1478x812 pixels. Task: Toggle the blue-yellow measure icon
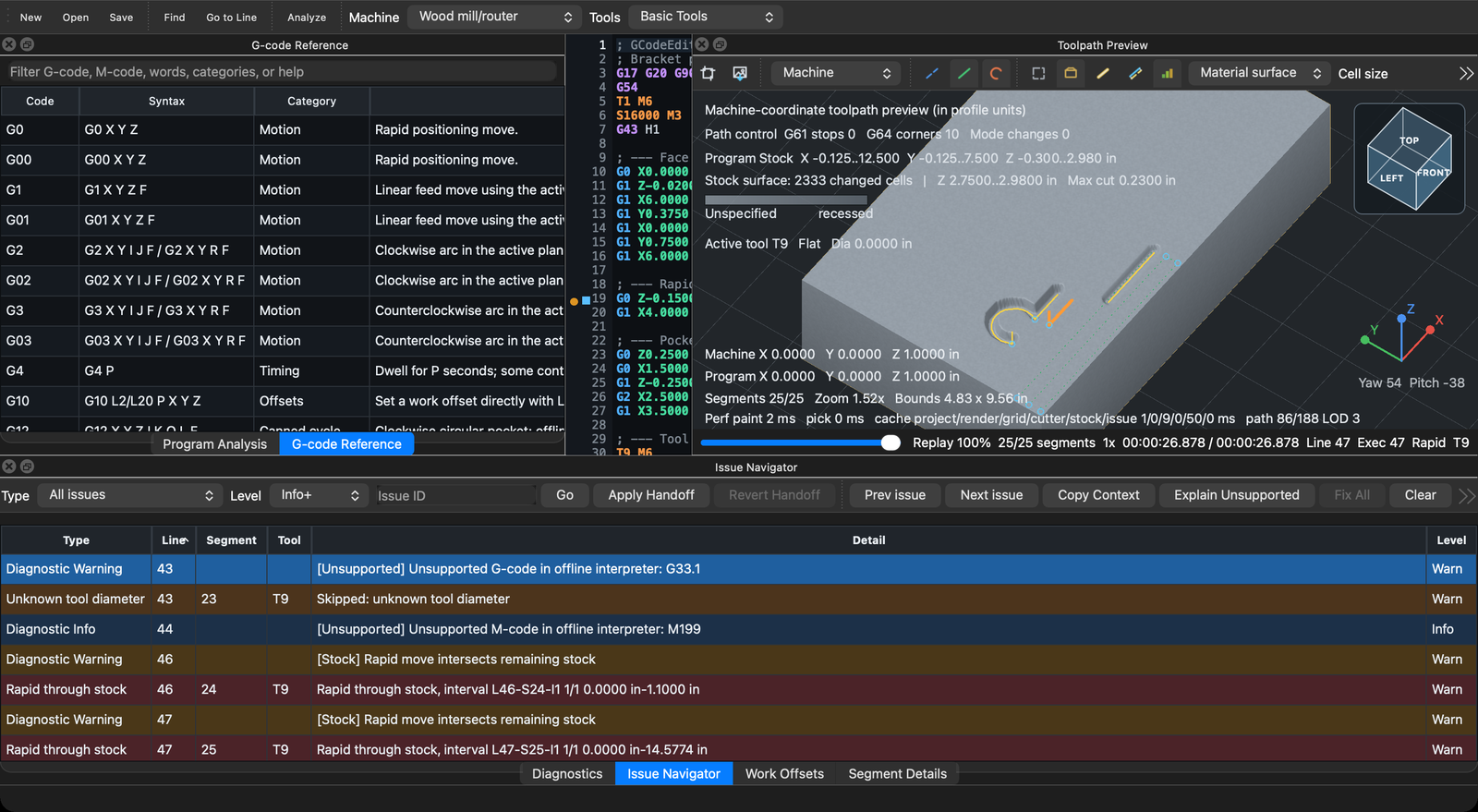click(x=1135, y=73)
